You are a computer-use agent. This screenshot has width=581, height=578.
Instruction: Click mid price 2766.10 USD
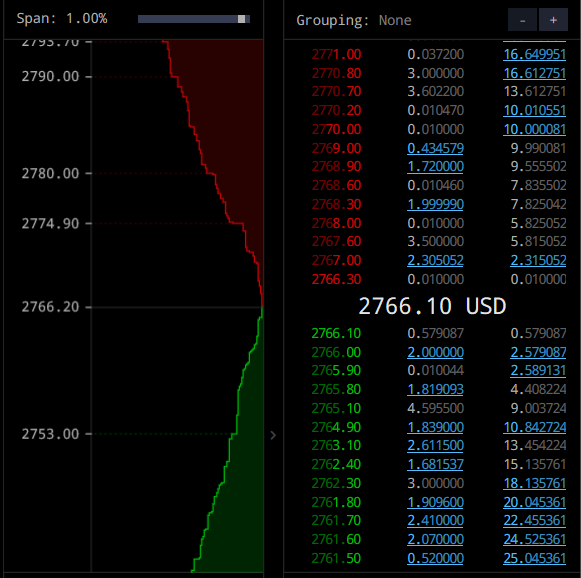pos(432,306)
